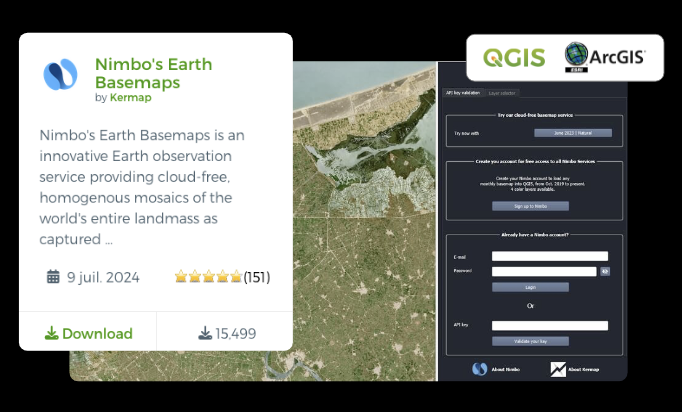Click the download count icon beside 15,499
Screen dimensions: 682x412
[205, 334]
